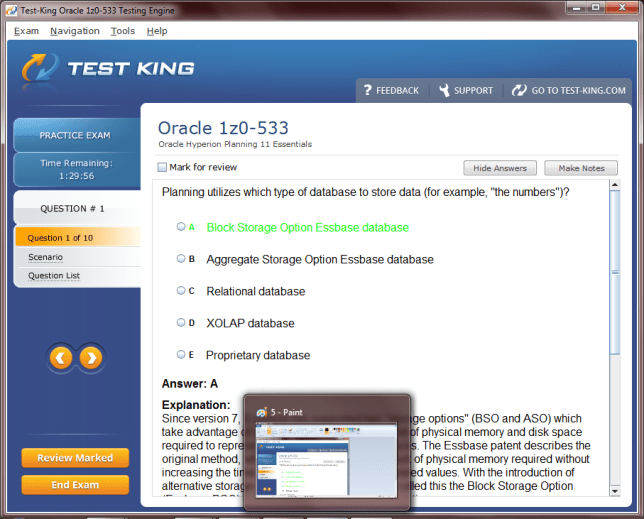Click the 5 - Paint window thumbnail preview
The image size is (644, 519).
pos(327,460)
